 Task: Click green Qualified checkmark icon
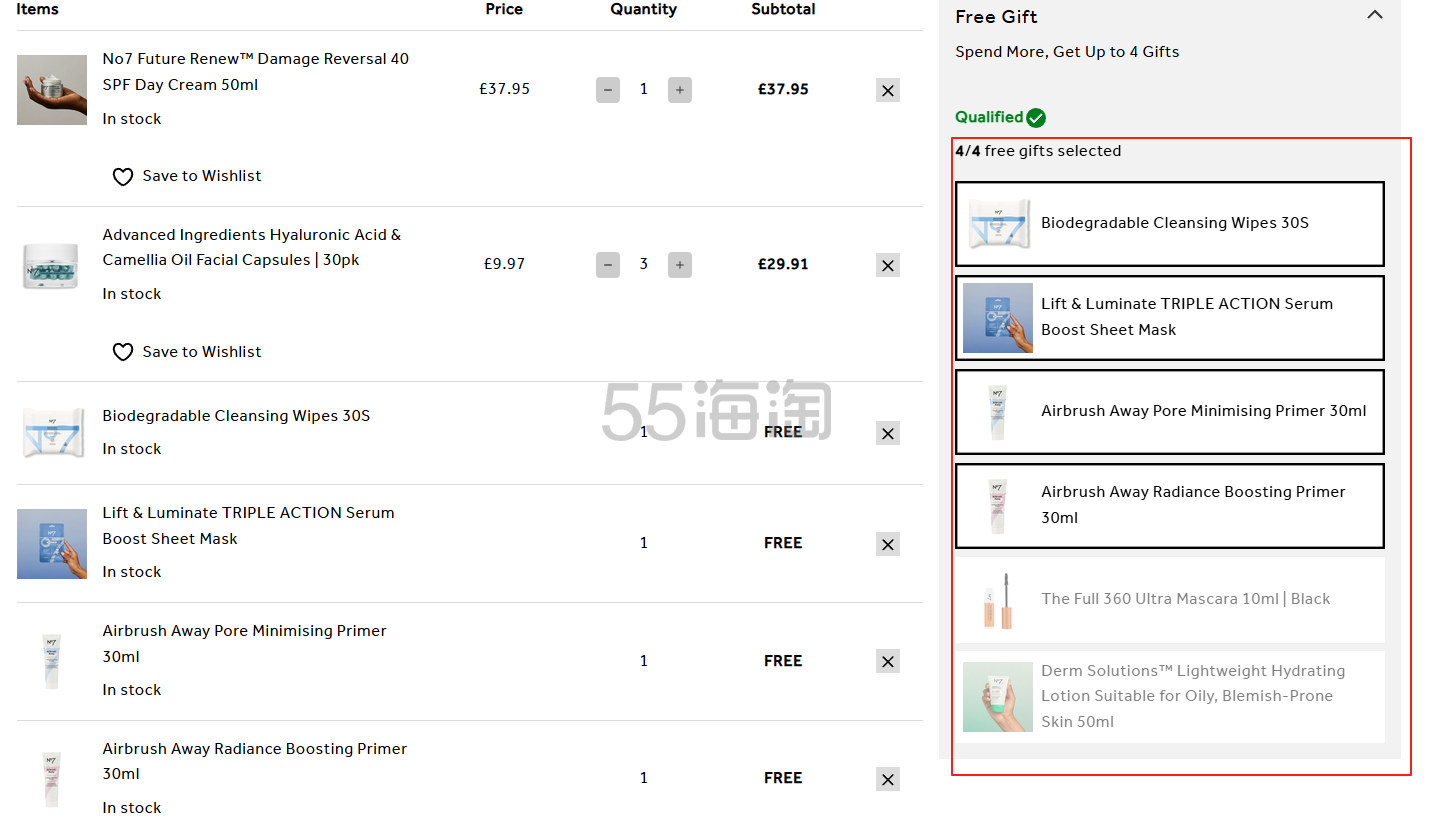click(x=1036, y=118)
